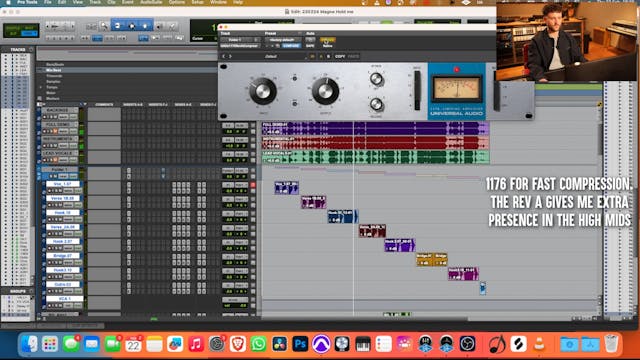The width and height of the screenshot is (640, 360).
Task: Open the Groups list options menu
Action: pyautogui.click(x=31, y=291)
